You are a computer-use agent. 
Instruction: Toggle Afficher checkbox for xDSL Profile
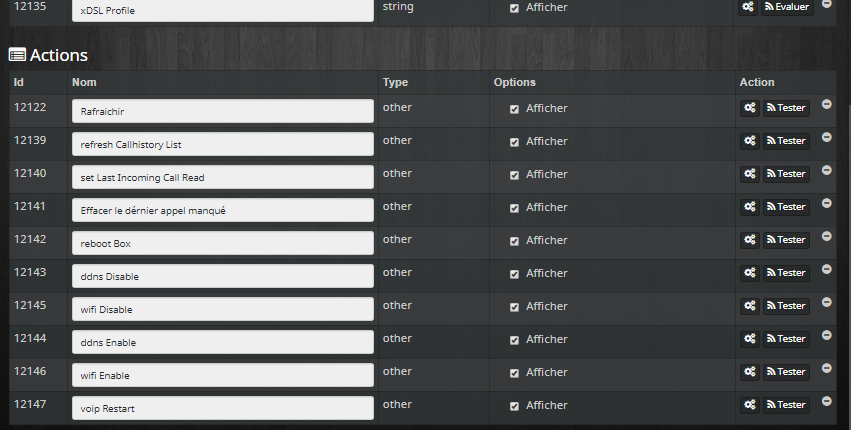(x=515, y=8)
